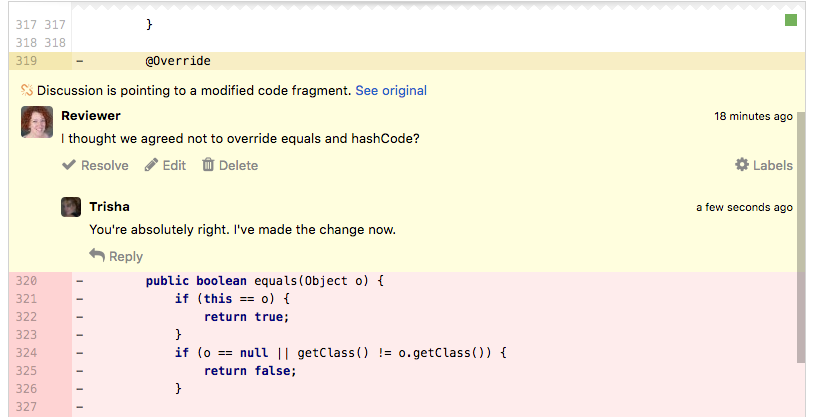Edit the Reviewer's comment with the pencil

tap(165, 165)
